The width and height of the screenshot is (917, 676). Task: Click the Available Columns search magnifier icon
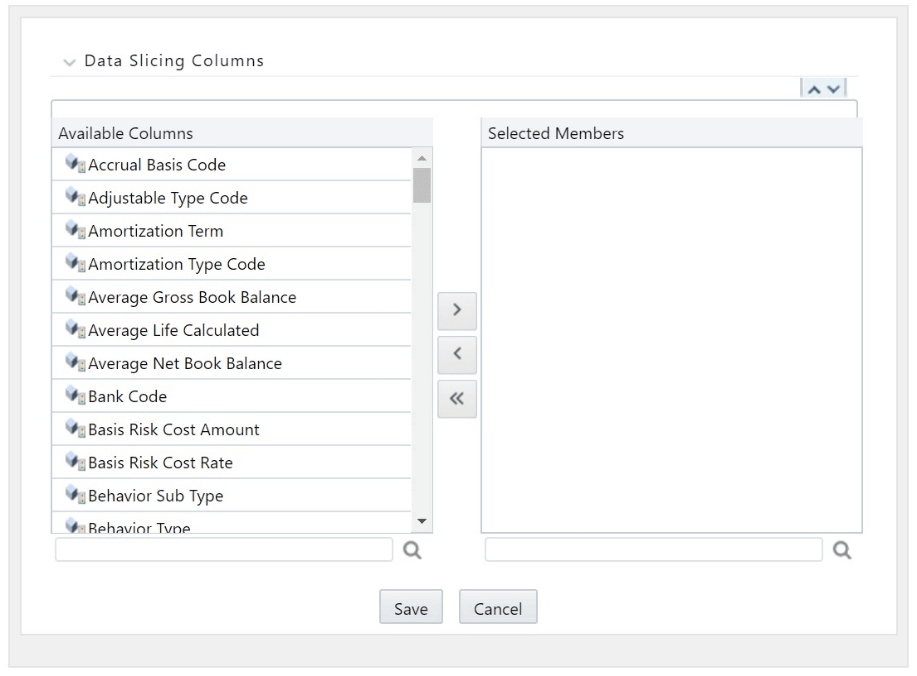click(x=412, y=550)
